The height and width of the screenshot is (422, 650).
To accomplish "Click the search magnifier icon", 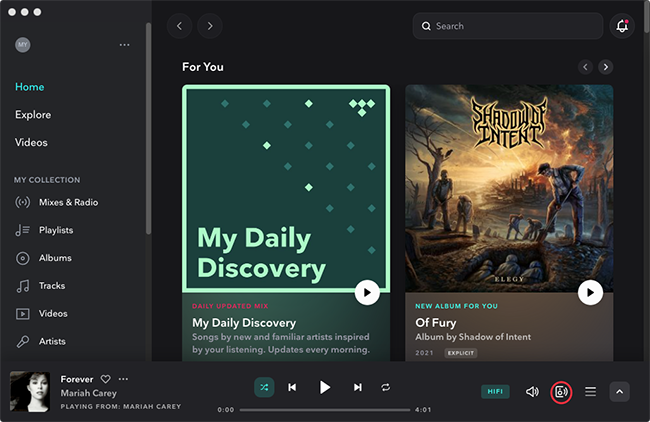I will (x=426, y=26).
